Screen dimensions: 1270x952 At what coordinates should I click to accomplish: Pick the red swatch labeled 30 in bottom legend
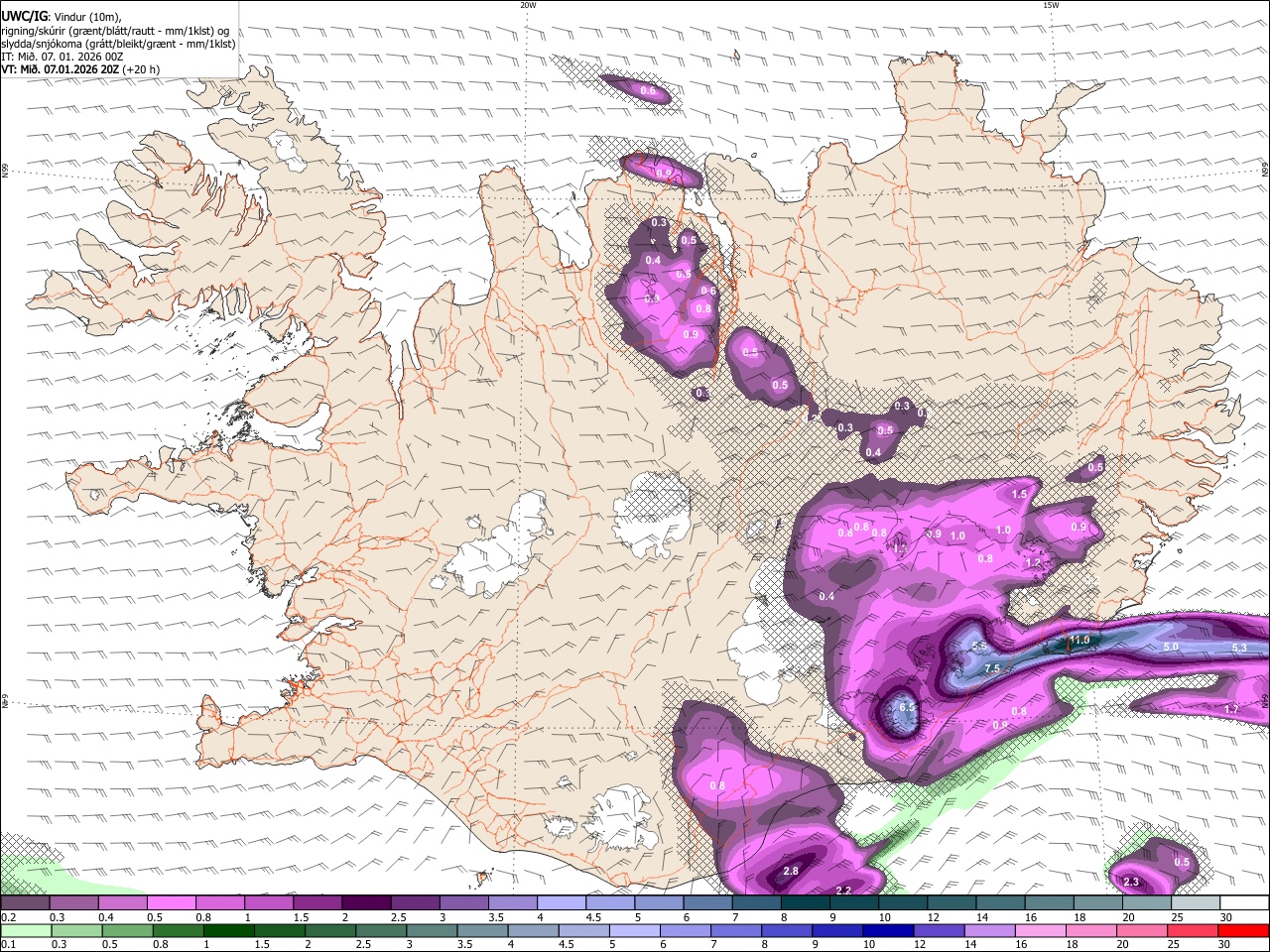1242,930
